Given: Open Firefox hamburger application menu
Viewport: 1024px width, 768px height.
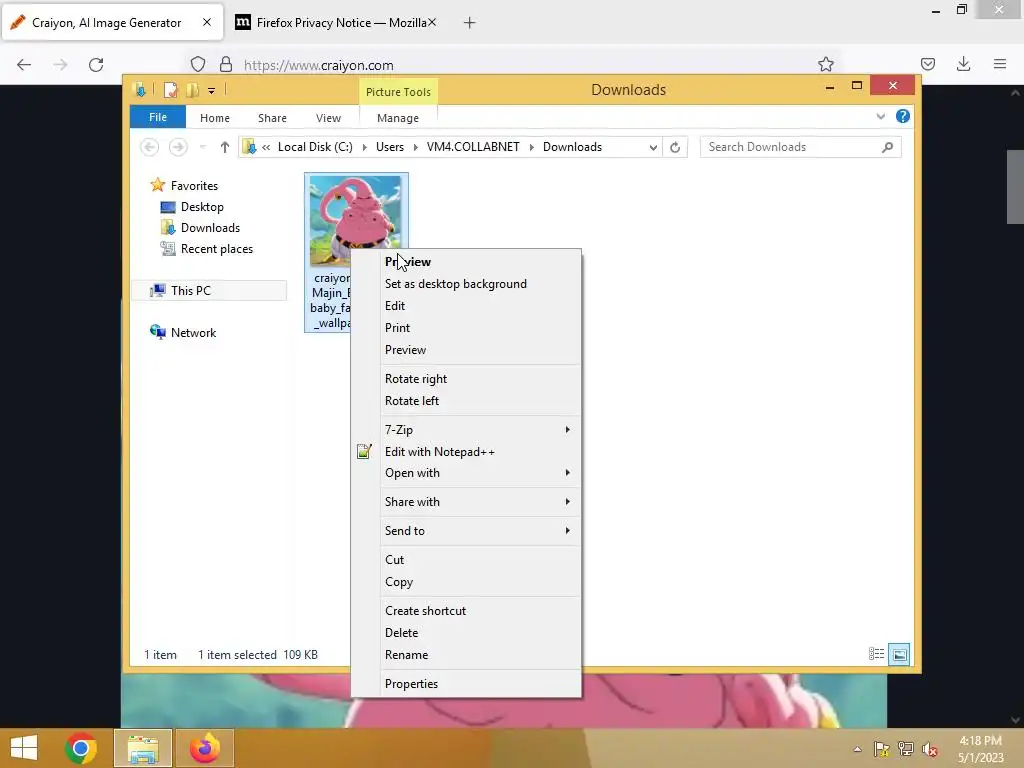Looking at the screenshot, I should 1000,64.
